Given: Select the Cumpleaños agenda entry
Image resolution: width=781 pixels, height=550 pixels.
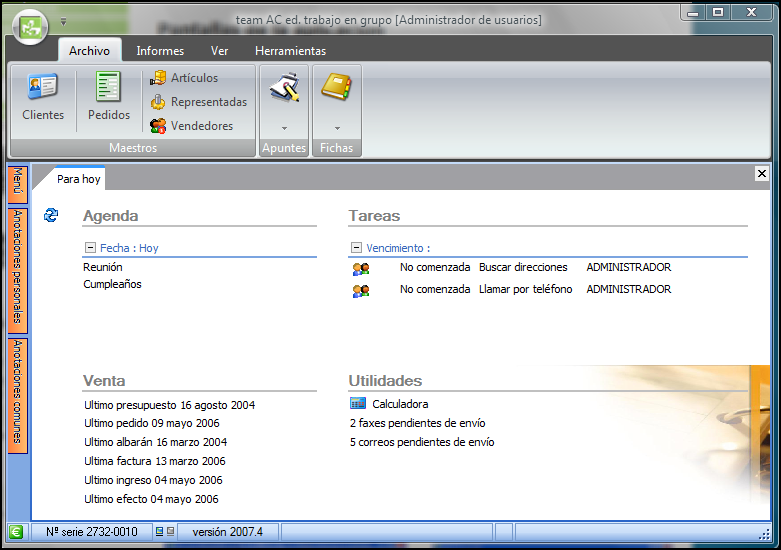Looking at the screenshot, I should [x=113, y=284].
